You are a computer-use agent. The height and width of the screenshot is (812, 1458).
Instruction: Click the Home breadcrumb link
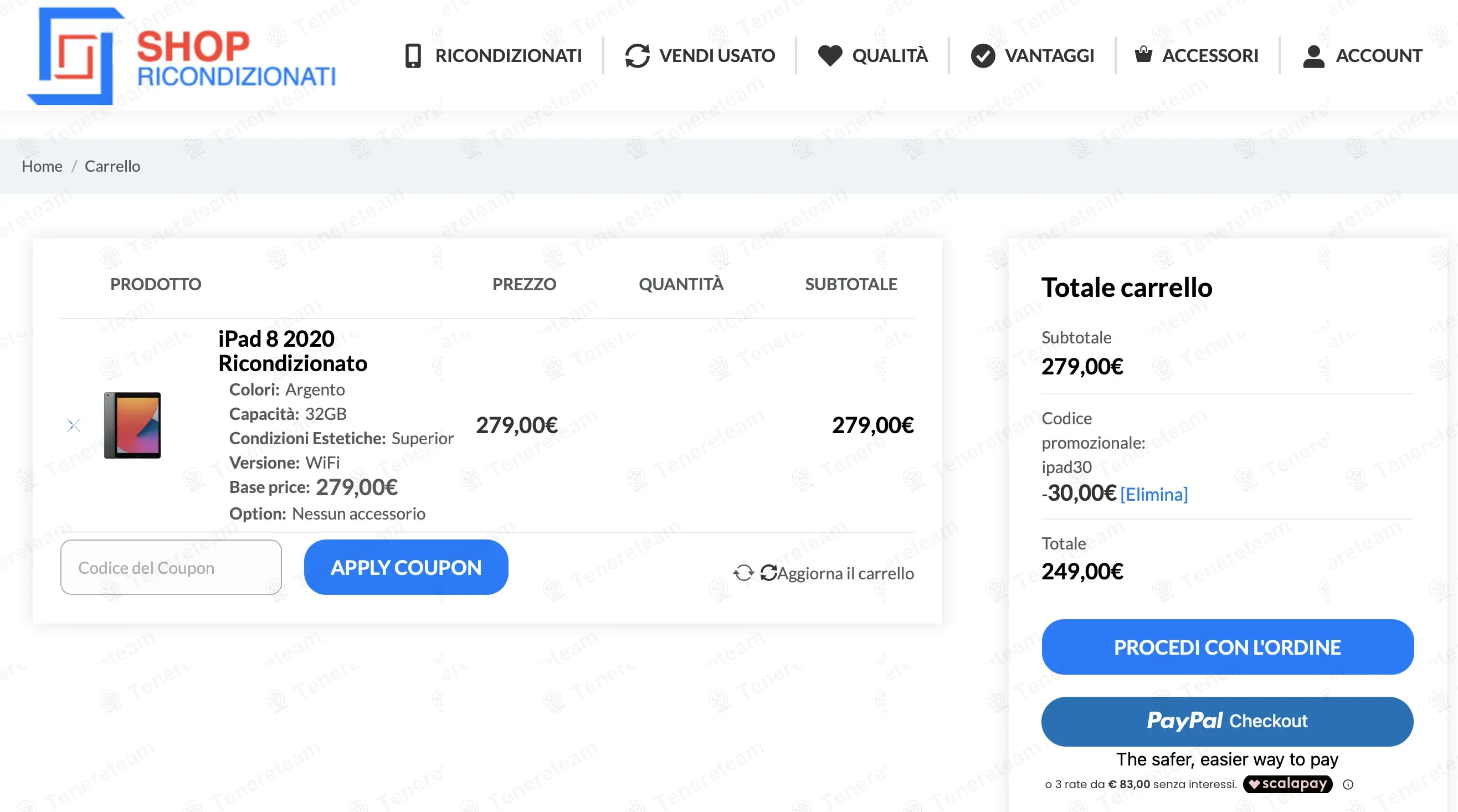pyautogui.click(x=42, y=166)
